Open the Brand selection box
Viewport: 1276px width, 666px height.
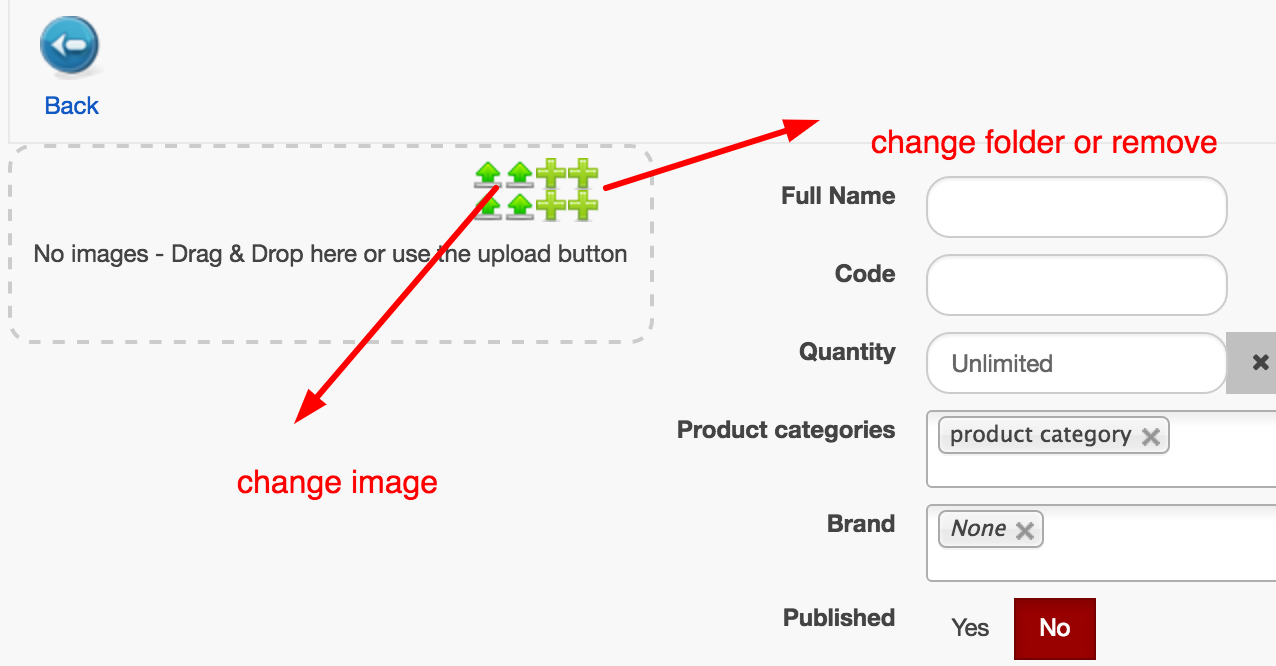(1160, 560)
